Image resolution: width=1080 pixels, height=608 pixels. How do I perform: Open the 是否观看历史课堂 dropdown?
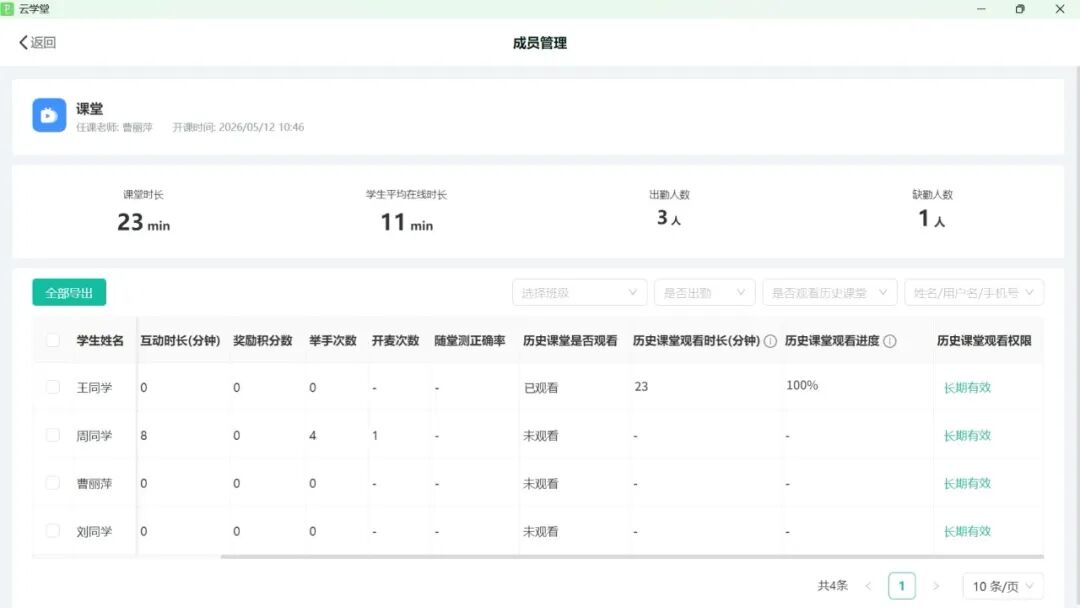[x=829, y=293]
